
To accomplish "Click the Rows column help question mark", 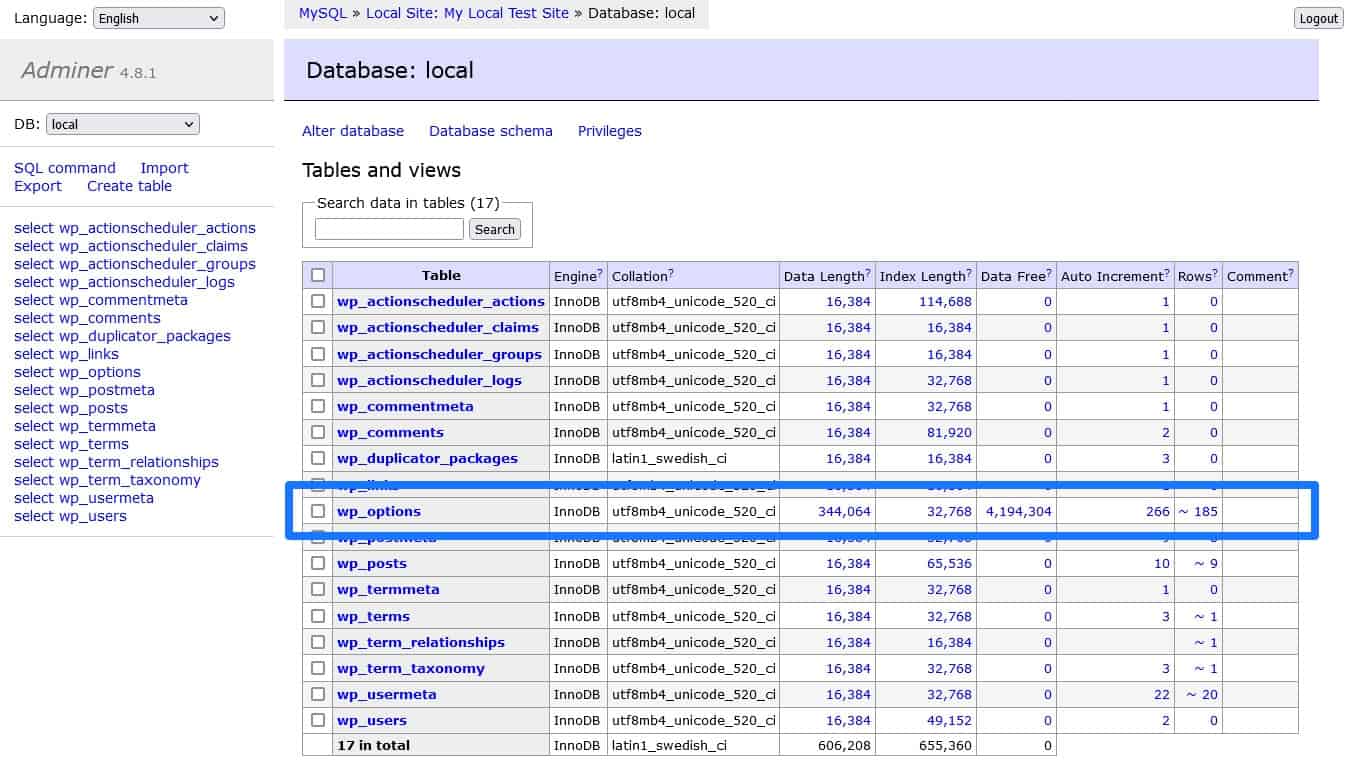I will pyautogui.click(x=1214, y=272).
